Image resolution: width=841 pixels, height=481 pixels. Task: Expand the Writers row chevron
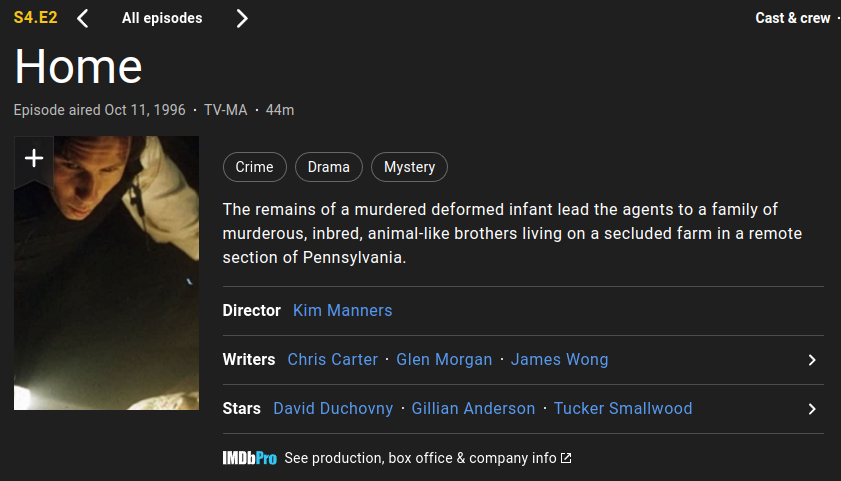pos(812,360)
